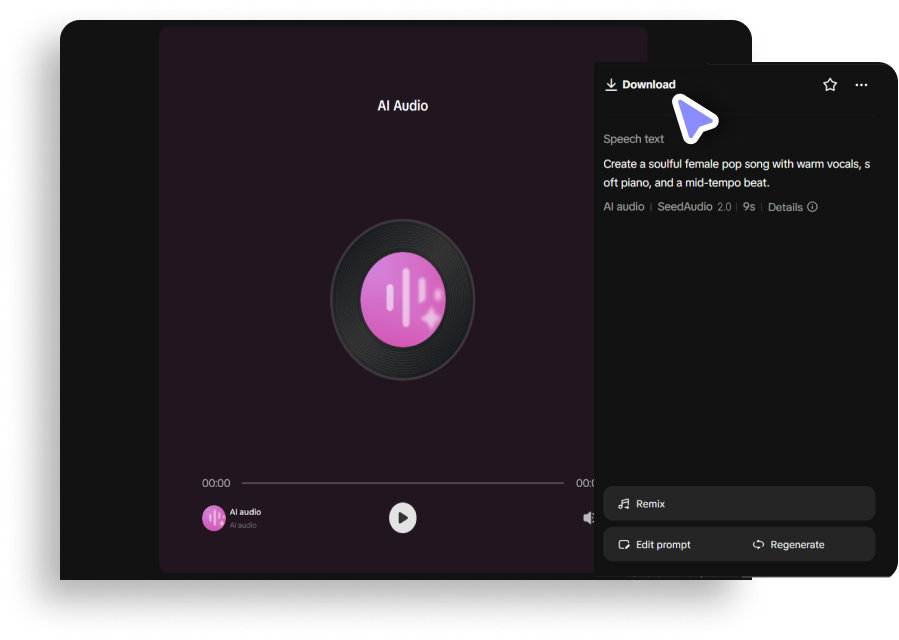Click the 'AI Audio' title

(x=402, y=106)
